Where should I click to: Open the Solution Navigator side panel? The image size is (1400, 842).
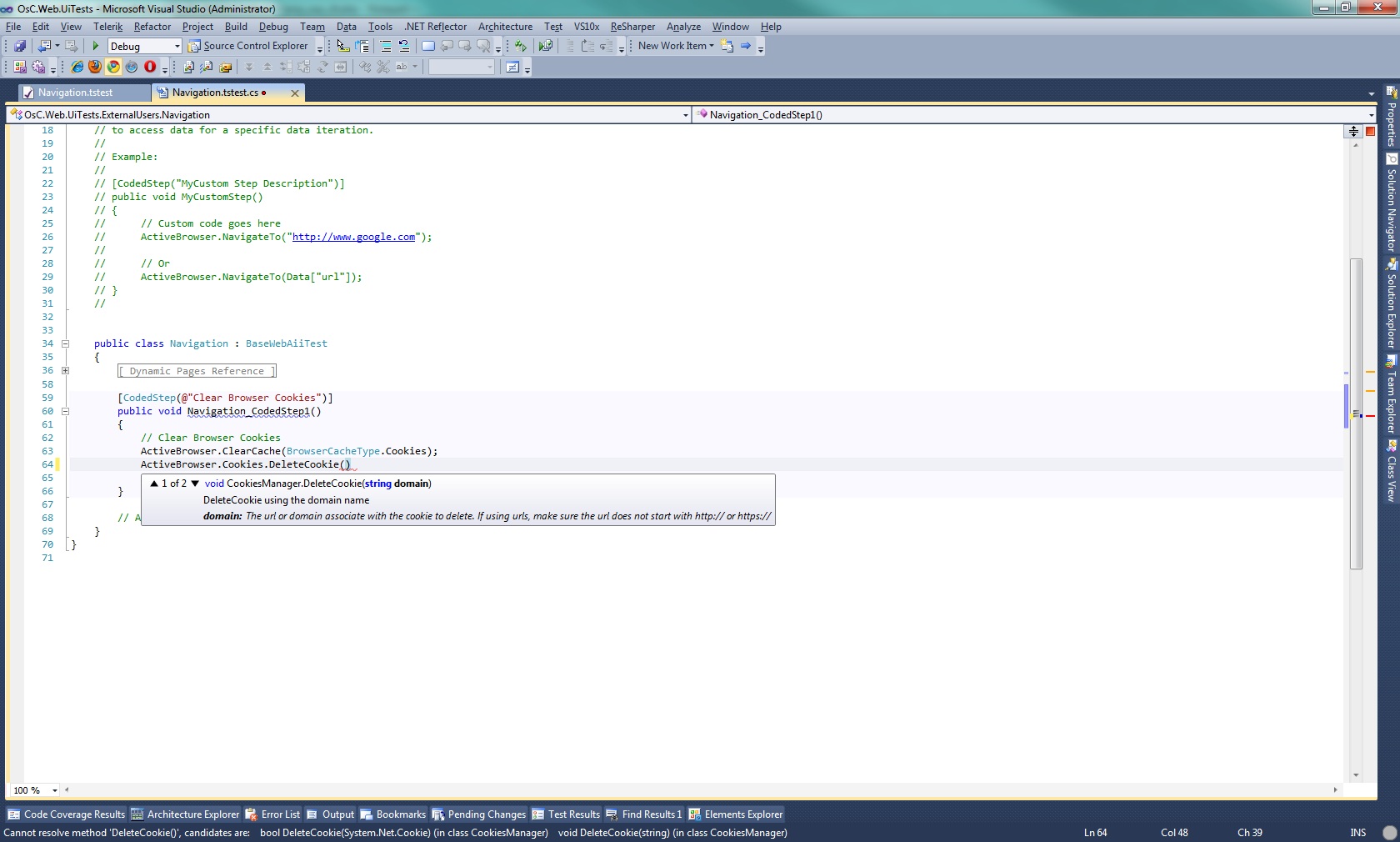(1392, 203)
